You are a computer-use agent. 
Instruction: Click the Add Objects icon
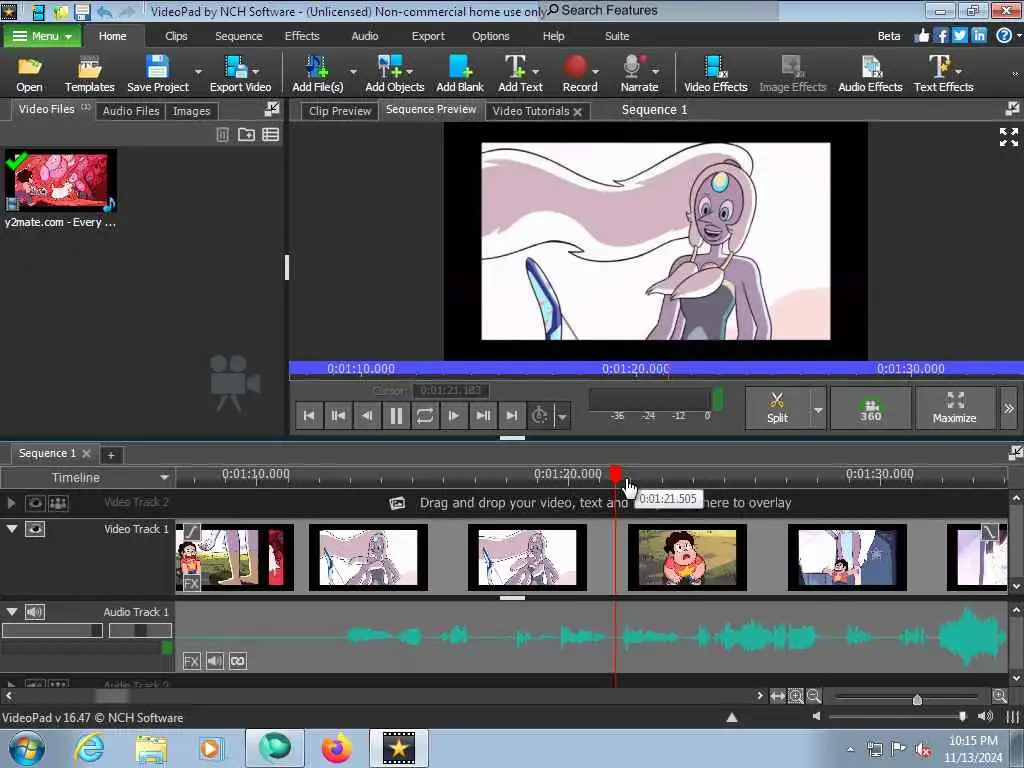coord(394,74)
